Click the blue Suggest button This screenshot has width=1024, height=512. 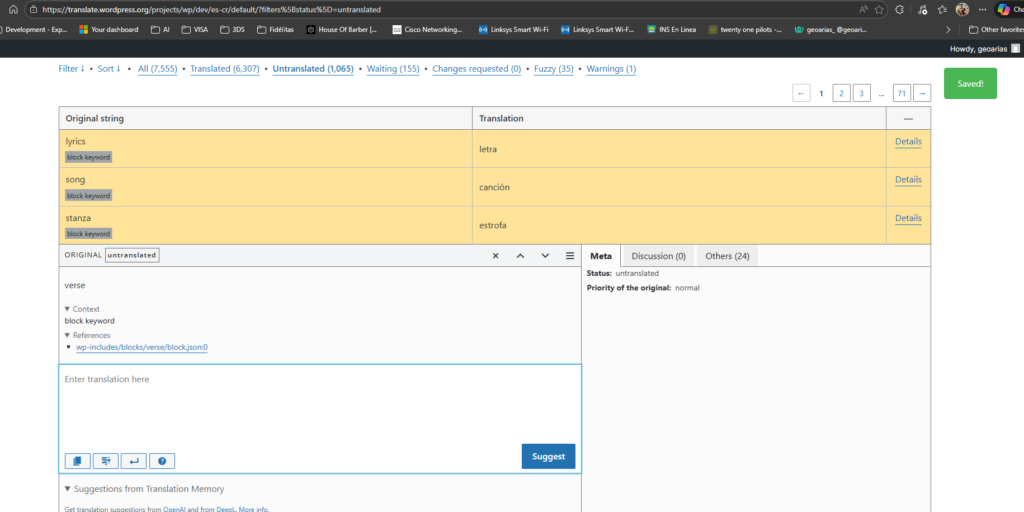548,456
